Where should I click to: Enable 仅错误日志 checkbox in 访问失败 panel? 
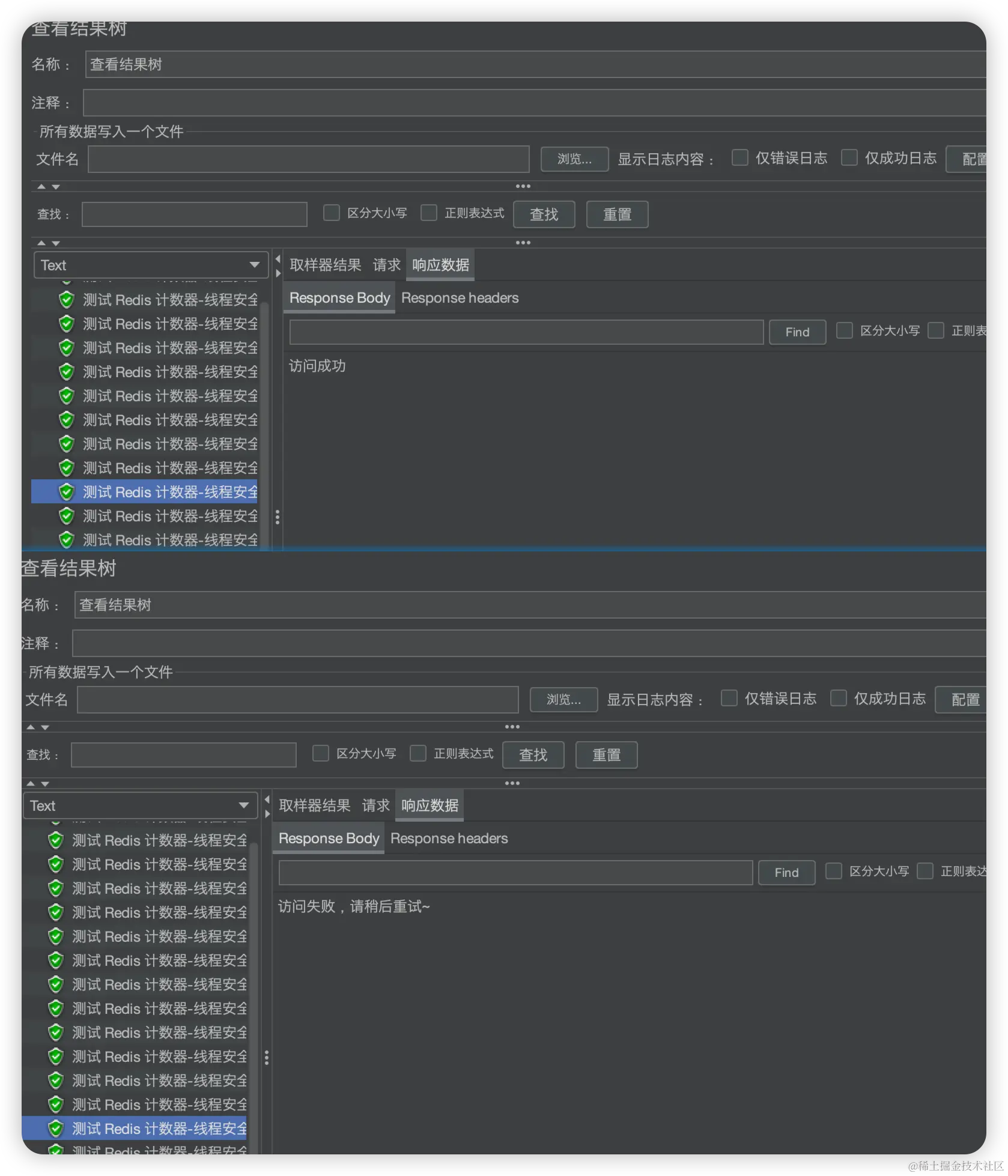729,699
